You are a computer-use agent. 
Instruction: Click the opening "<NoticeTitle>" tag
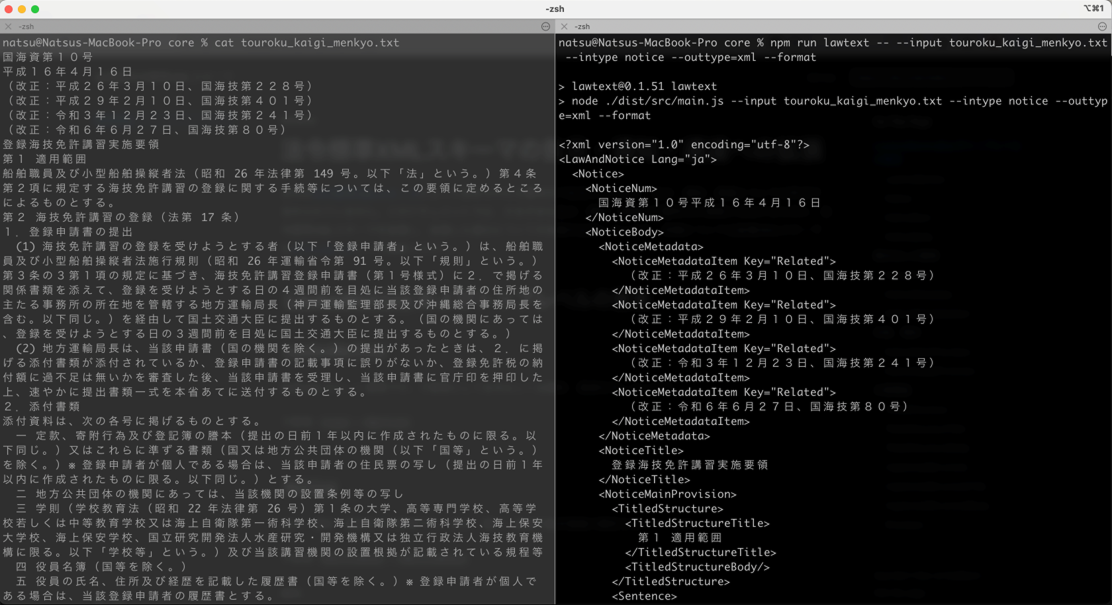pos(641,450)
